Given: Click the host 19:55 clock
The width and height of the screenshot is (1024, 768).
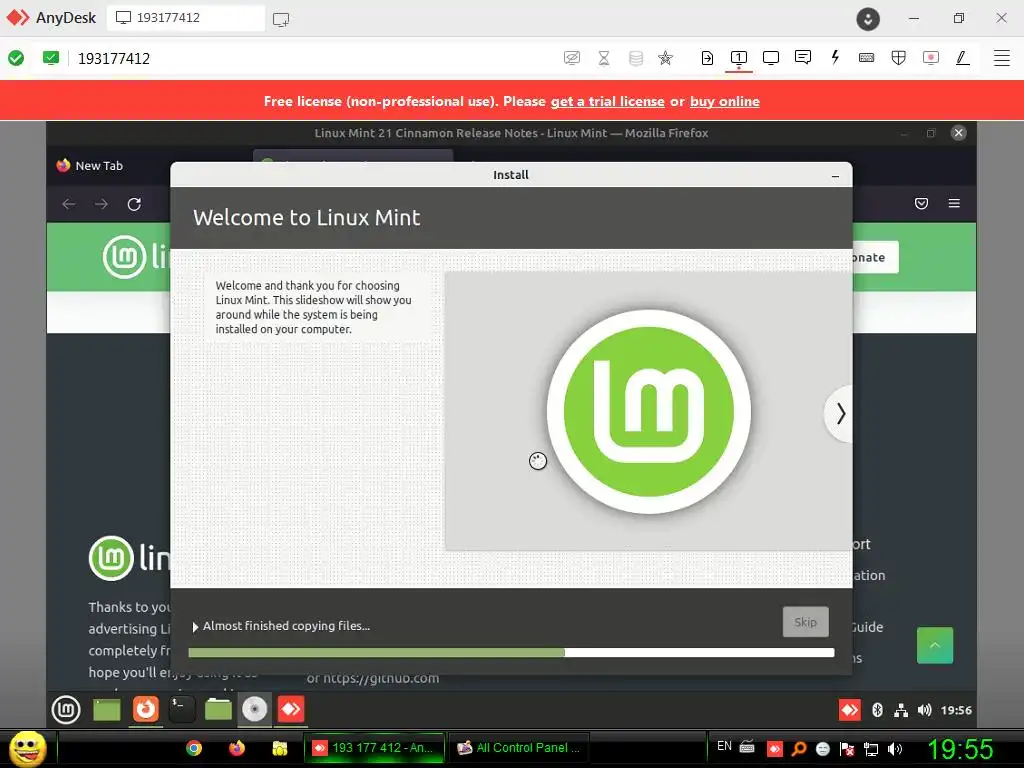Looking at the screenshot, I should (960, 749).
